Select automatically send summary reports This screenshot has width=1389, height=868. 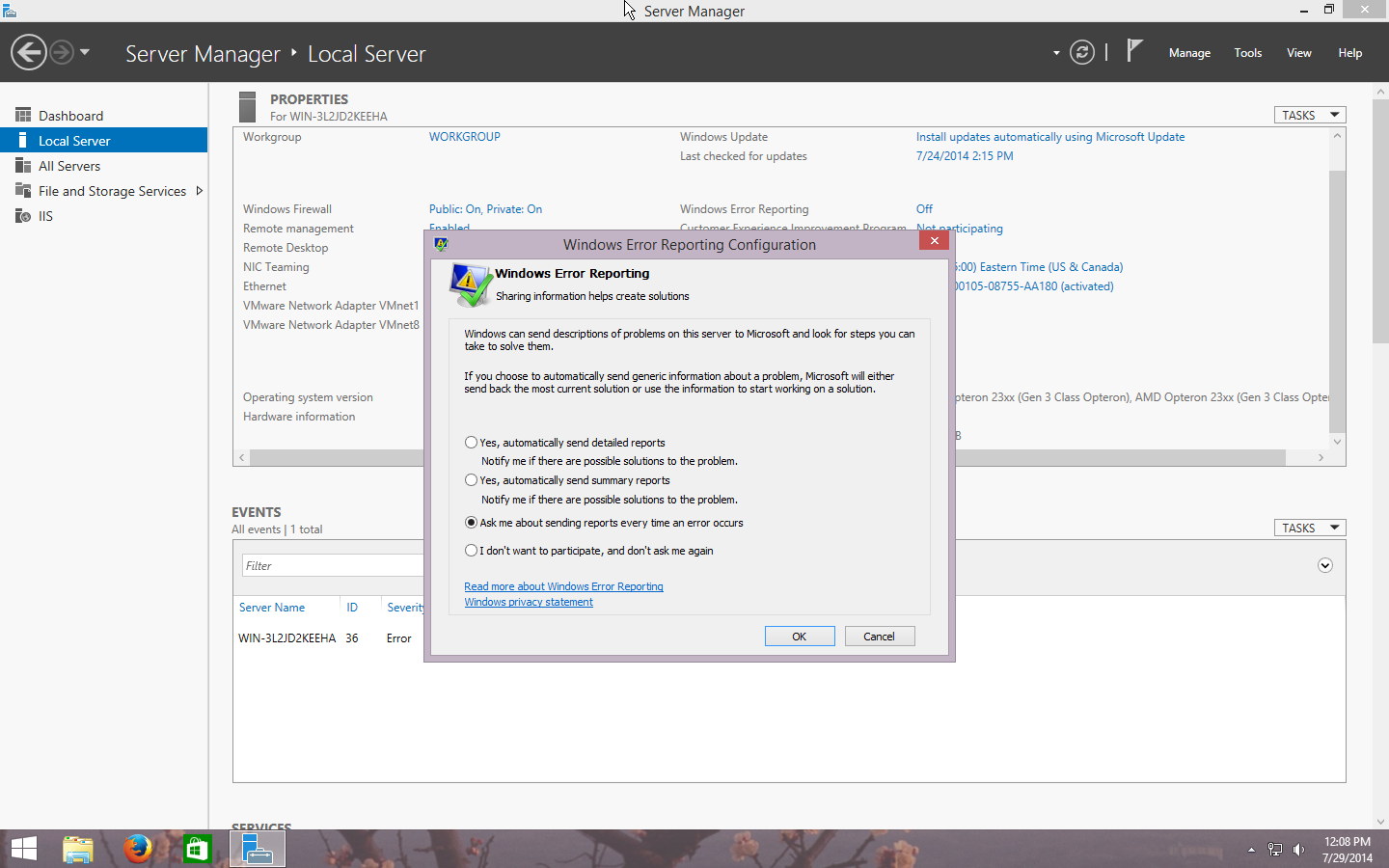click(471, 479)
